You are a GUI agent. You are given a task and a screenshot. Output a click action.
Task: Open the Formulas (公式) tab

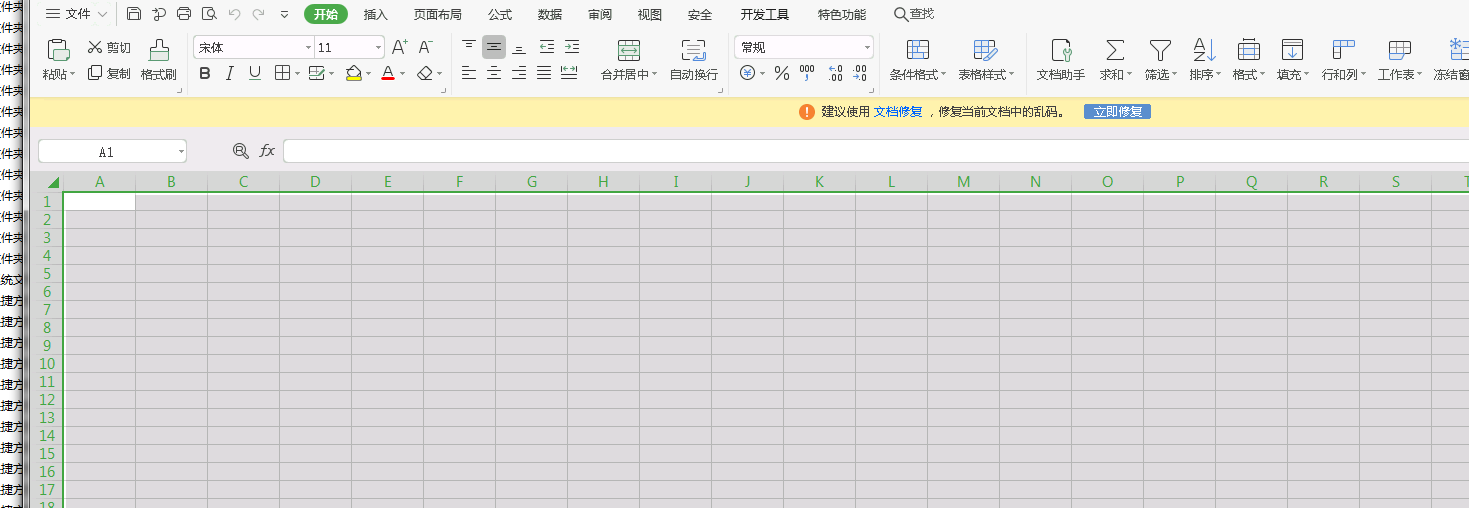[x=500, y=14]
